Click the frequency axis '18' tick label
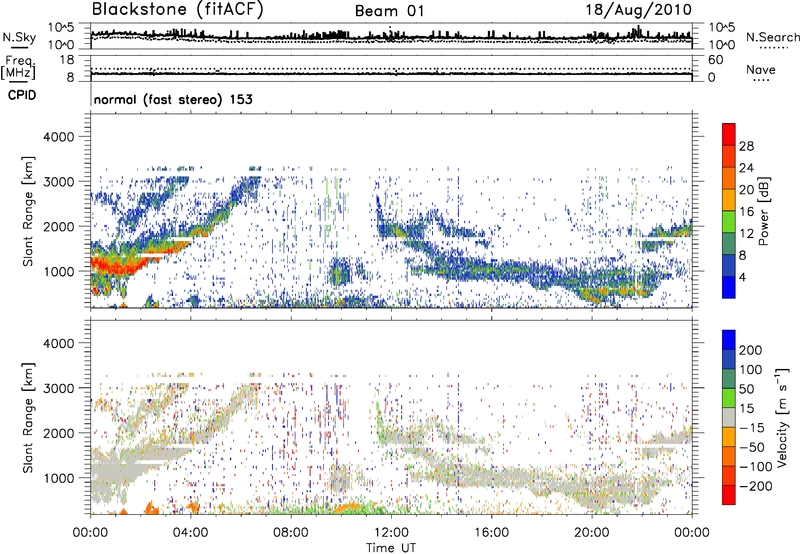This screenshot has width=800, height=554. tap(67, 60)
